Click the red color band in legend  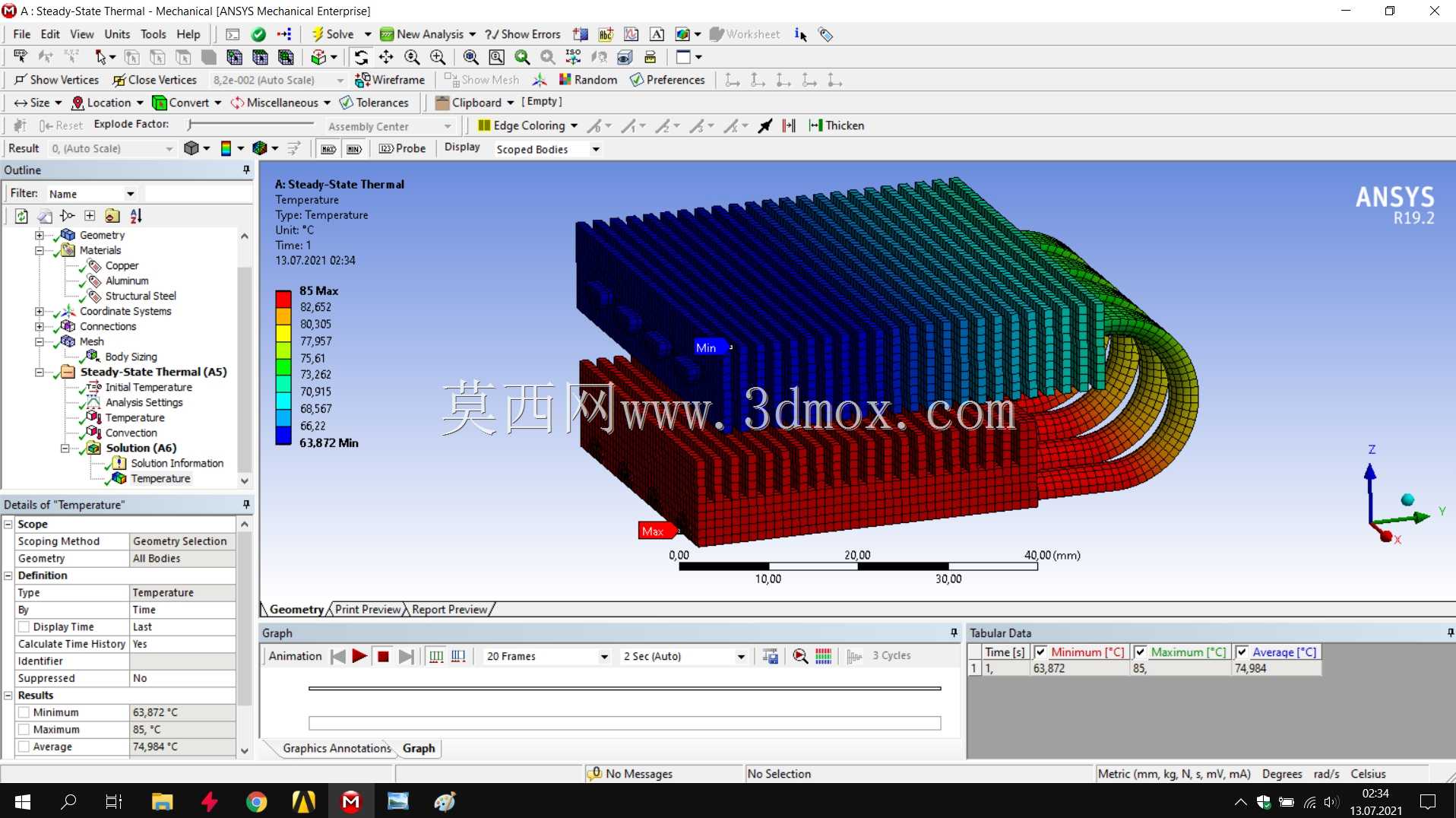(x=283, y=299)
